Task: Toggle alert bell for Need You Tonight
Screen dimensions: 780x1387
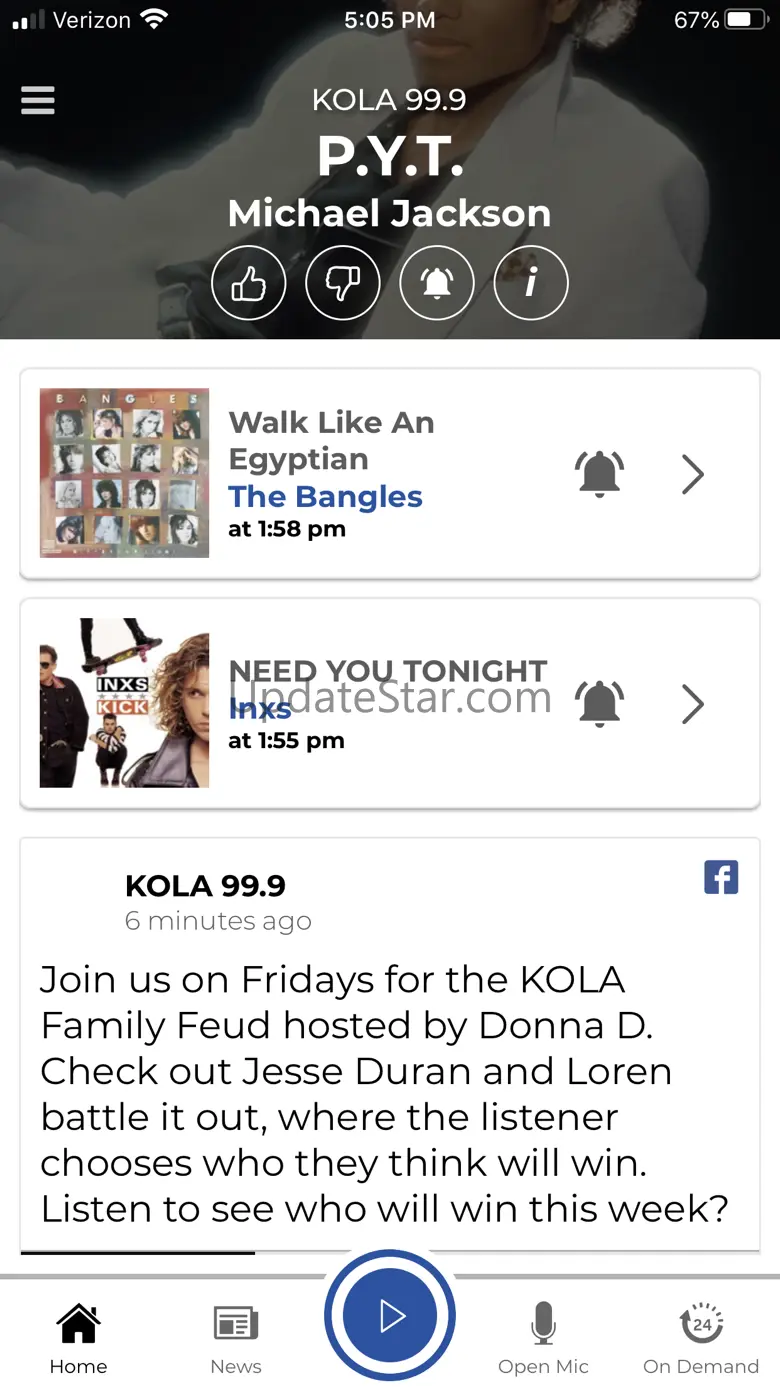Action: click(599, 704)
